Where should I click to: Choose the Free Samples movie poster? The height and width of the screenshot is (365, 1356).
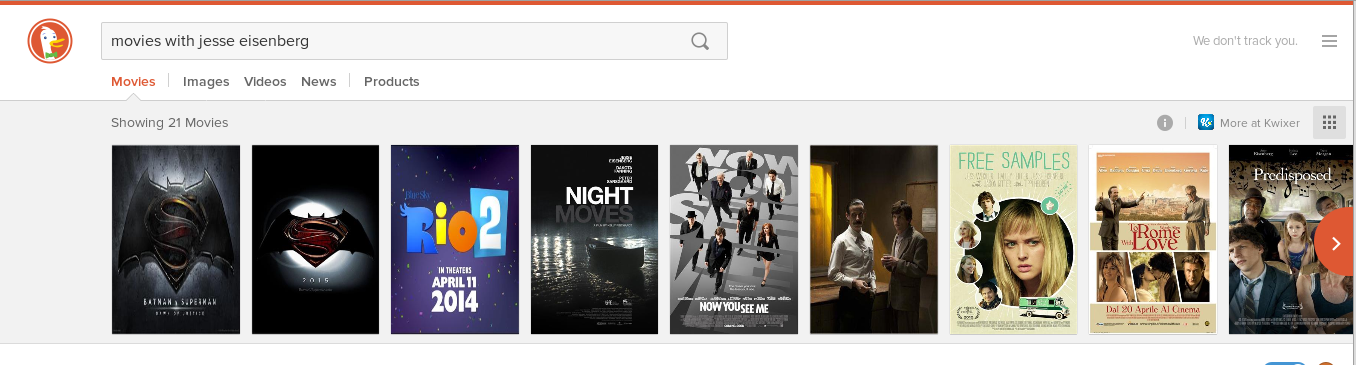[1013, 240]
